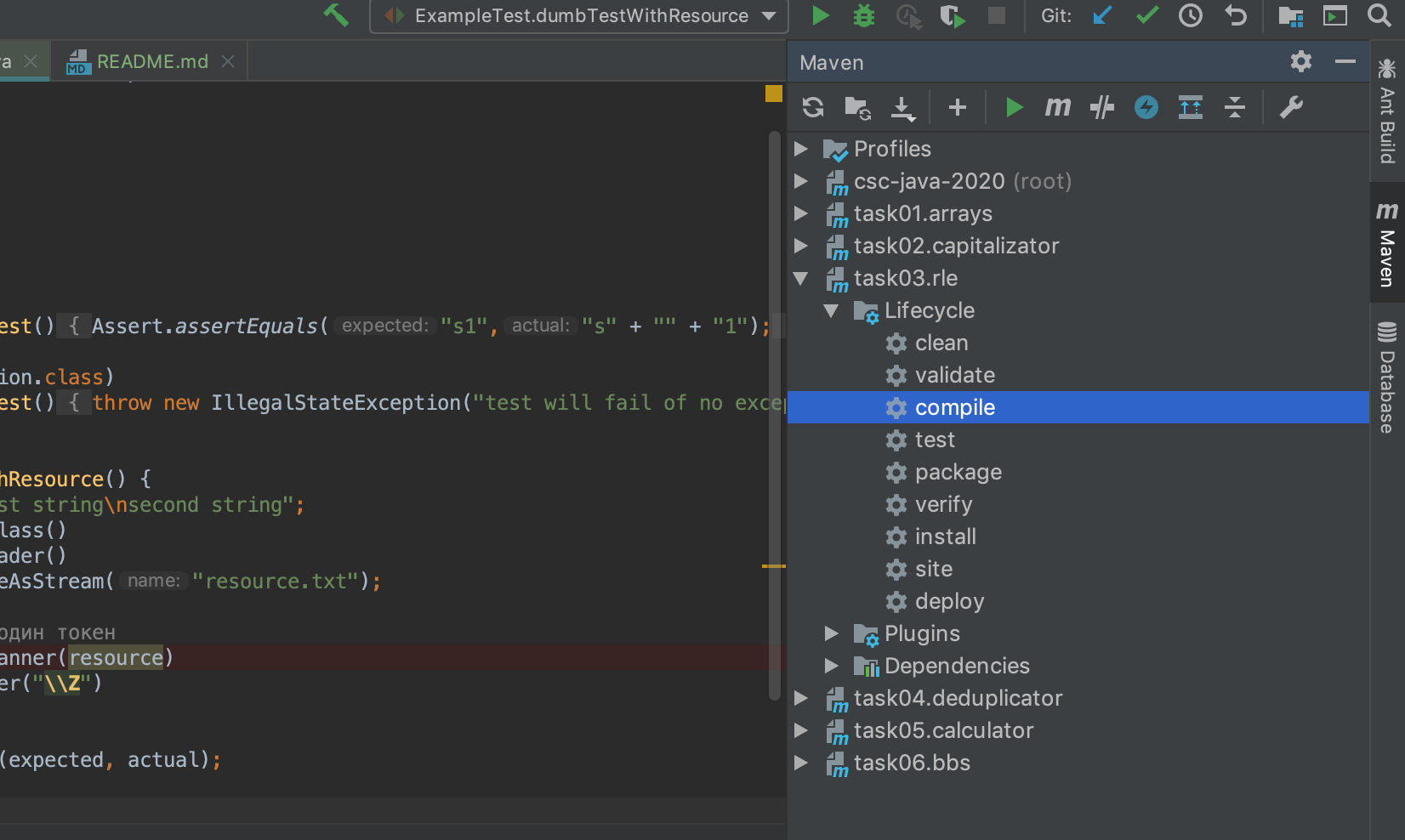1405x840 pixels.
Task: Open the Ant Build side tool window
Action: 1387,111
